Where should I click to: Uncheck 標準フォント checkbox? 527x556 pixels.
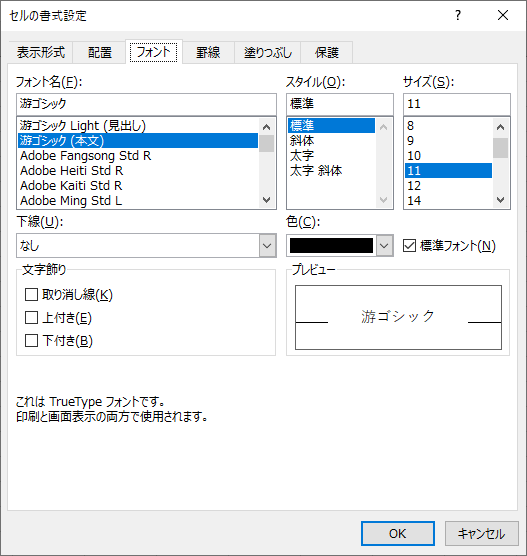pos(409,245)
